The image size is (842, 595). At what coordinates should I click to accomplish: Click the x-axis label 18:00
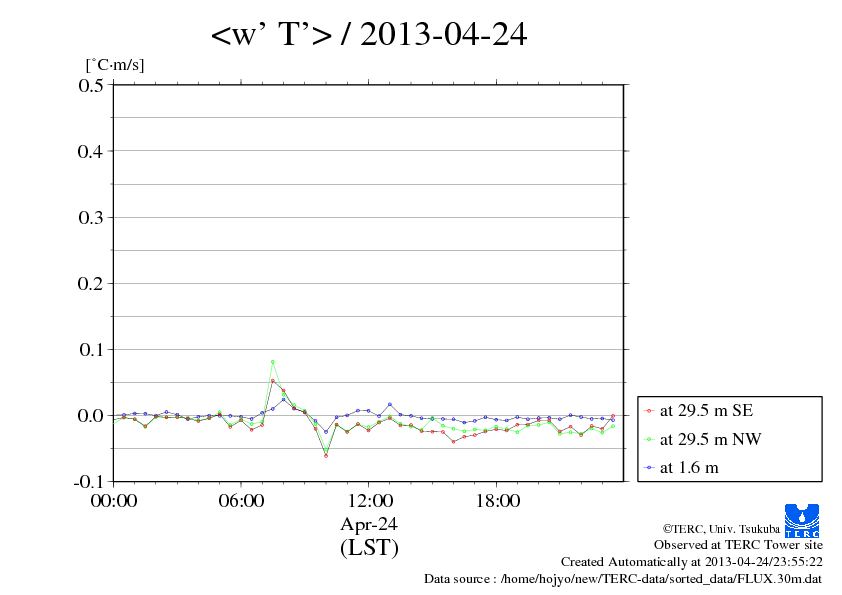[x=497, y=501]
